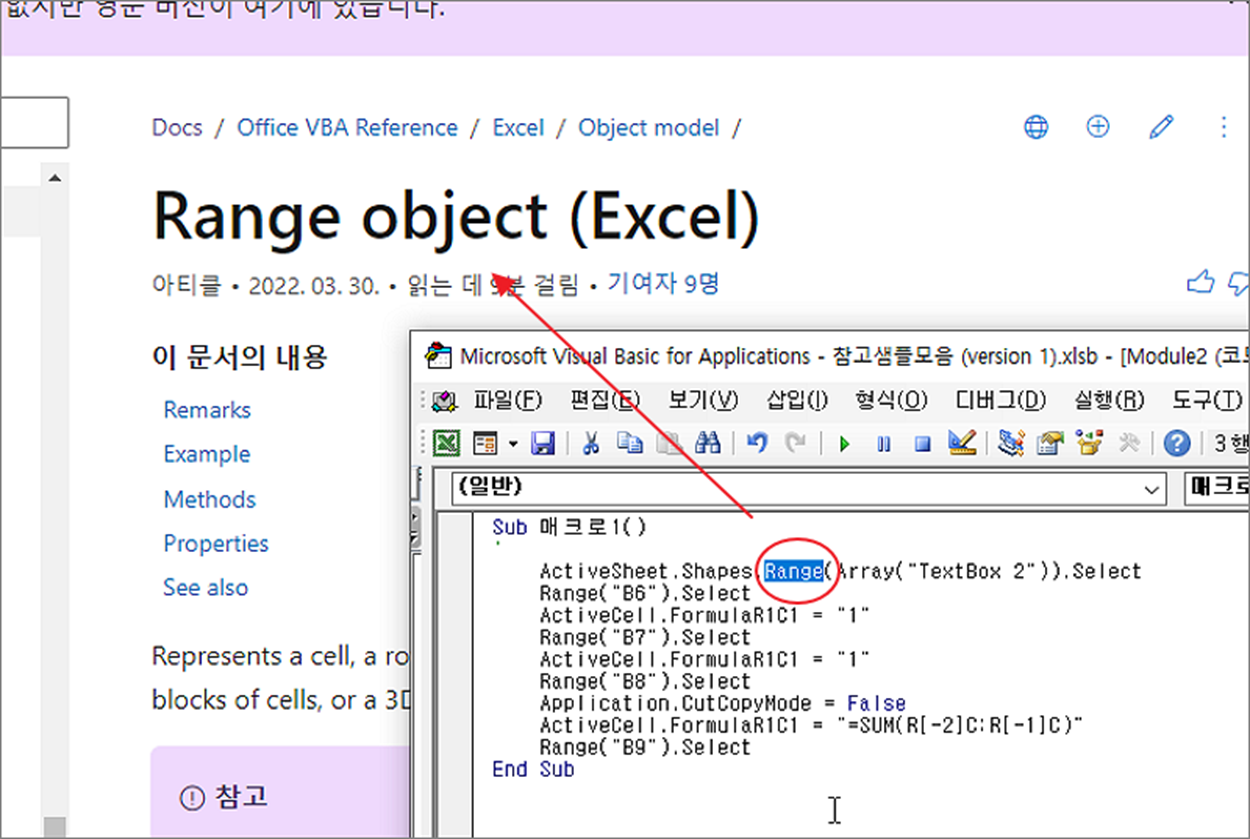Jump to the Example section link
Image resolution: width=1250 pixels, height=839 pixels.
pyautogui.click(x=207, y=454)
